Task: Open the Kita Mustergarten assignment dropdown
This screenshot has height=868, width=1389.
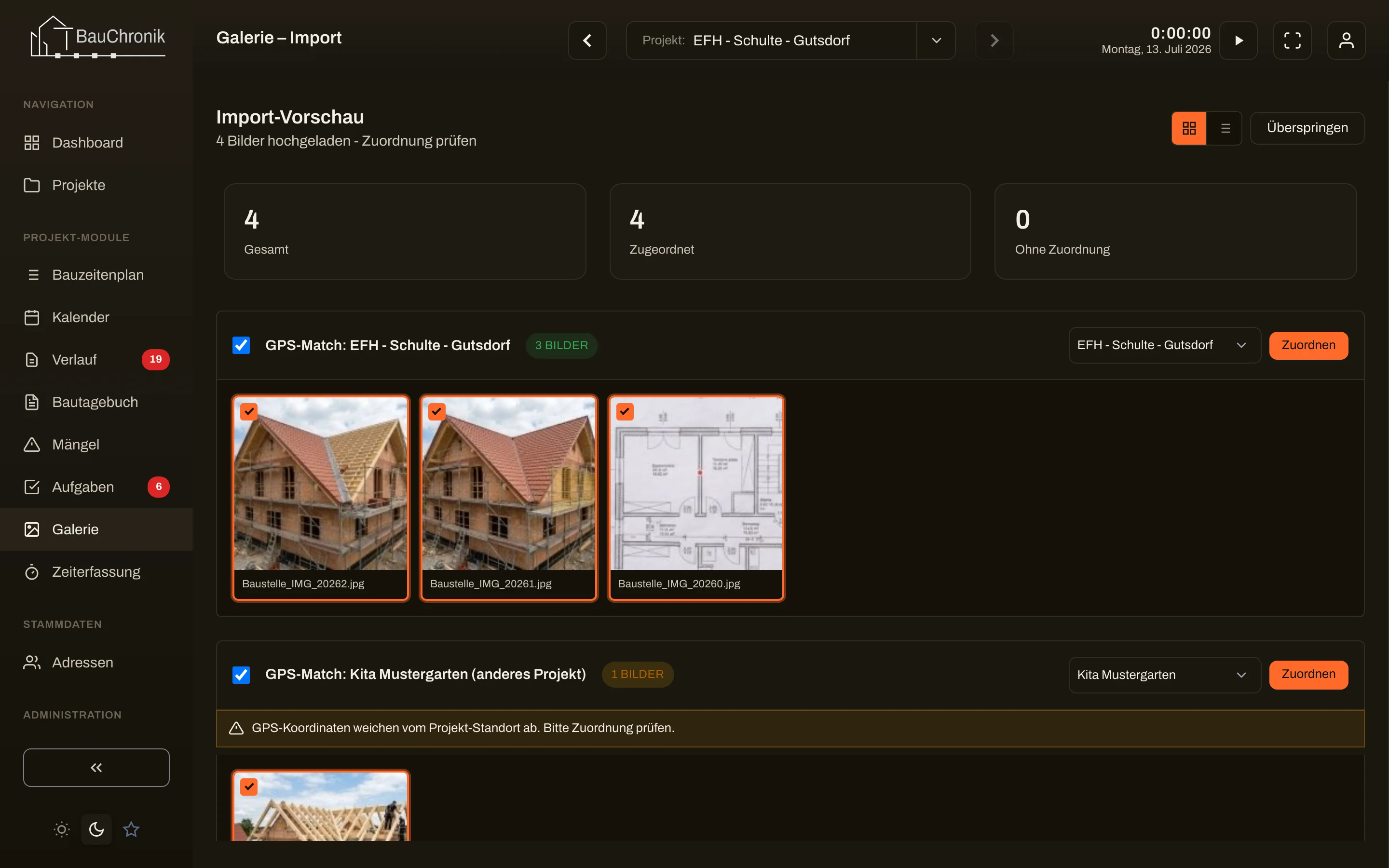Action: (x=1164, y=675)
